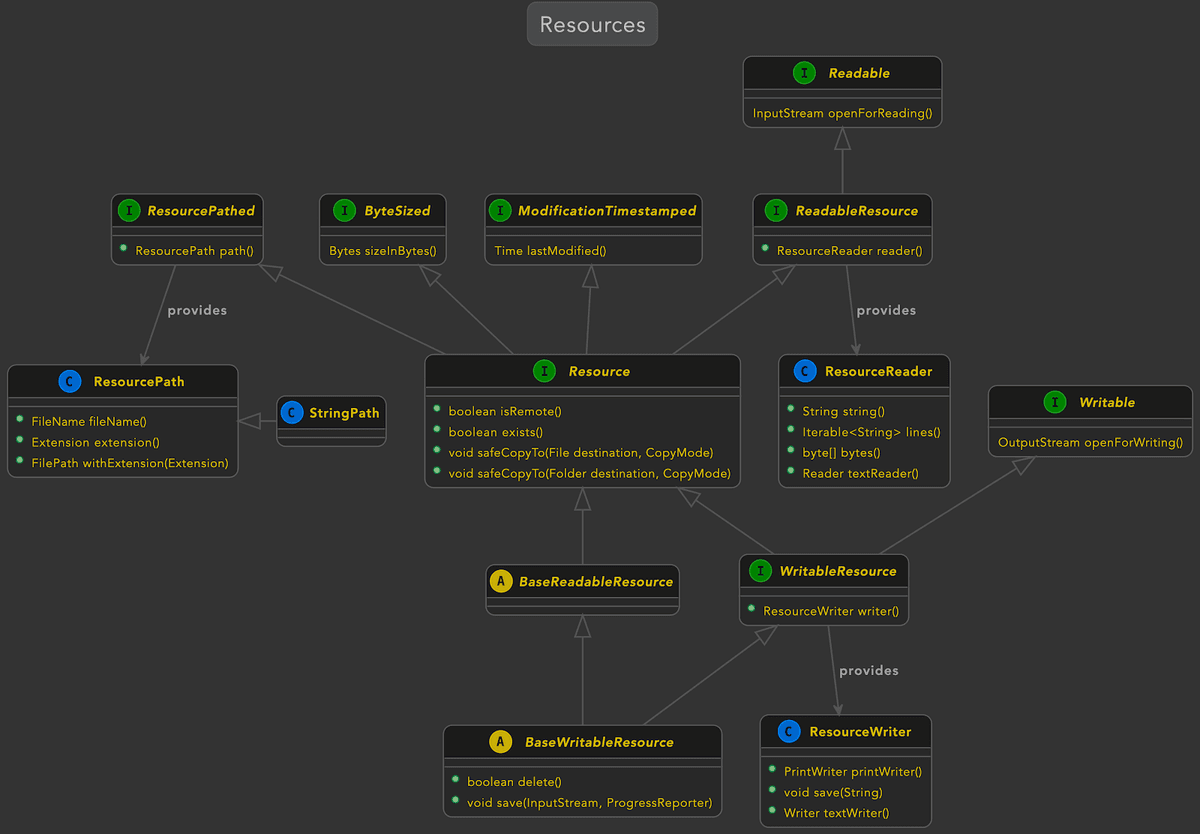Click the Resources diagram title box

coord(592,24)
